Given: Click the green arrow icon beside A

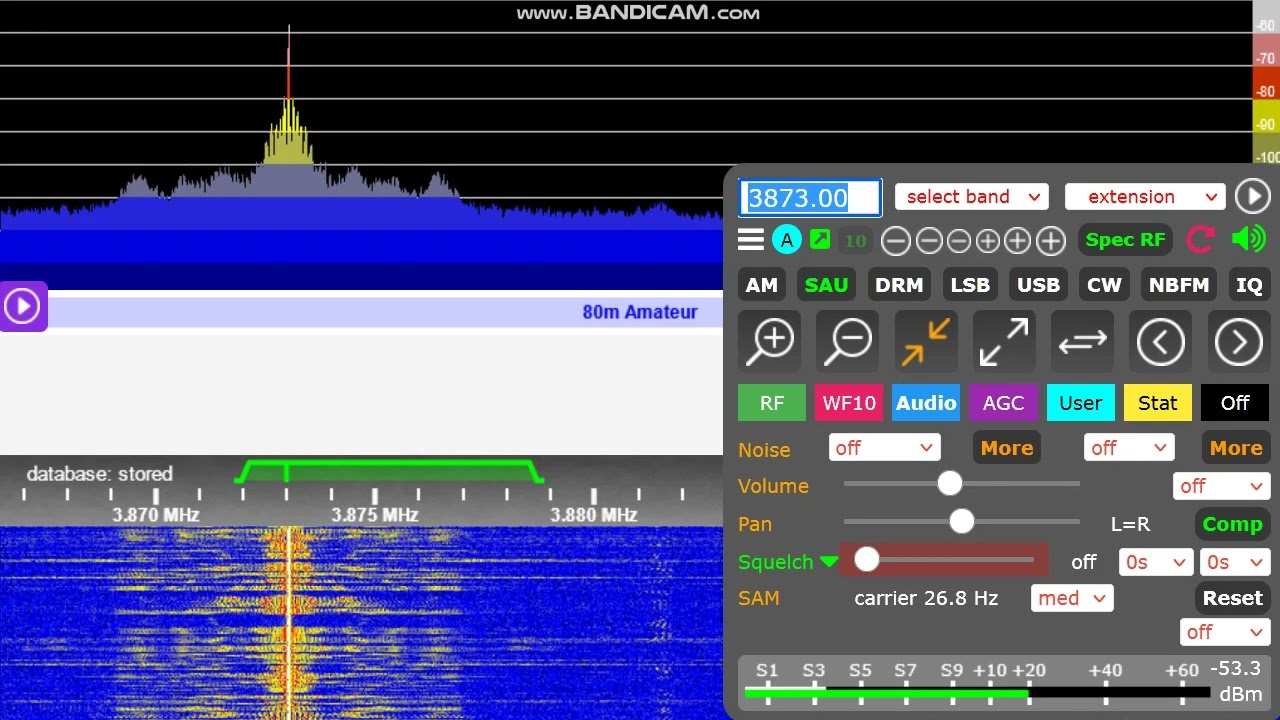Looking at the screenshot, I should click(x=820, y=239).
